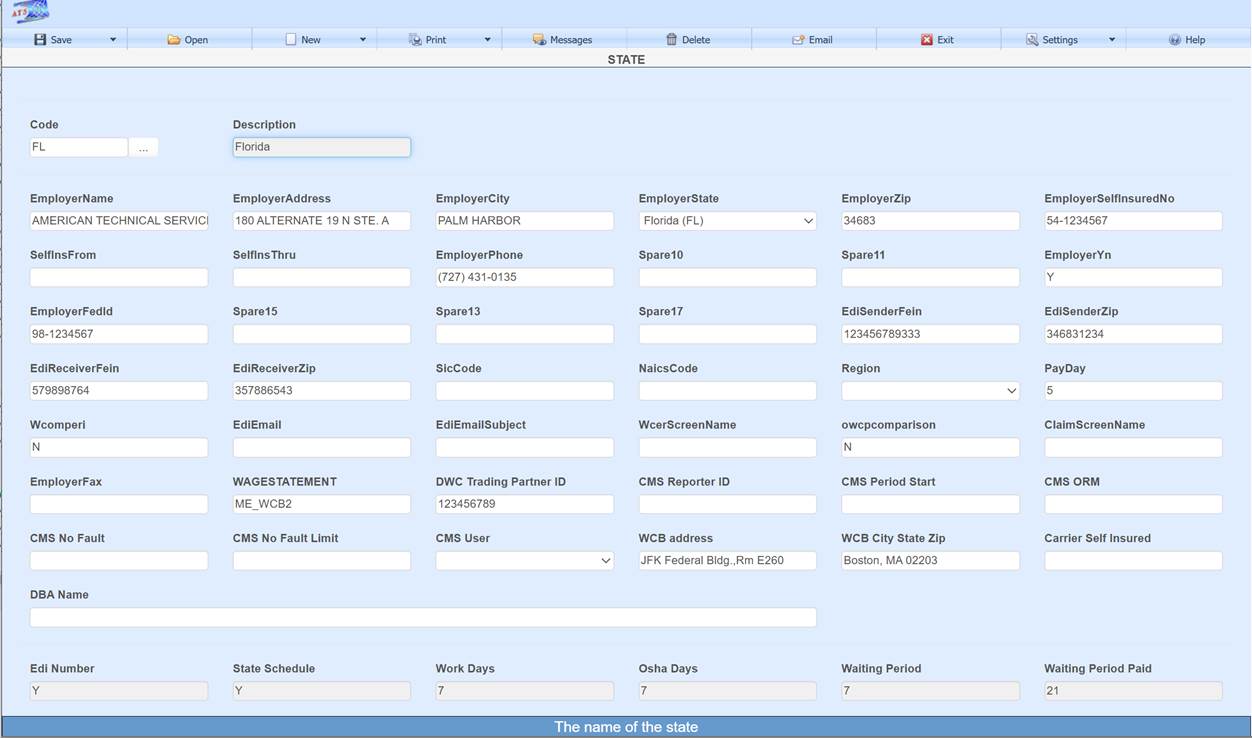1252x738 pixels.
Task: Click the New toolbar item
Action: [x=310, y=40]
